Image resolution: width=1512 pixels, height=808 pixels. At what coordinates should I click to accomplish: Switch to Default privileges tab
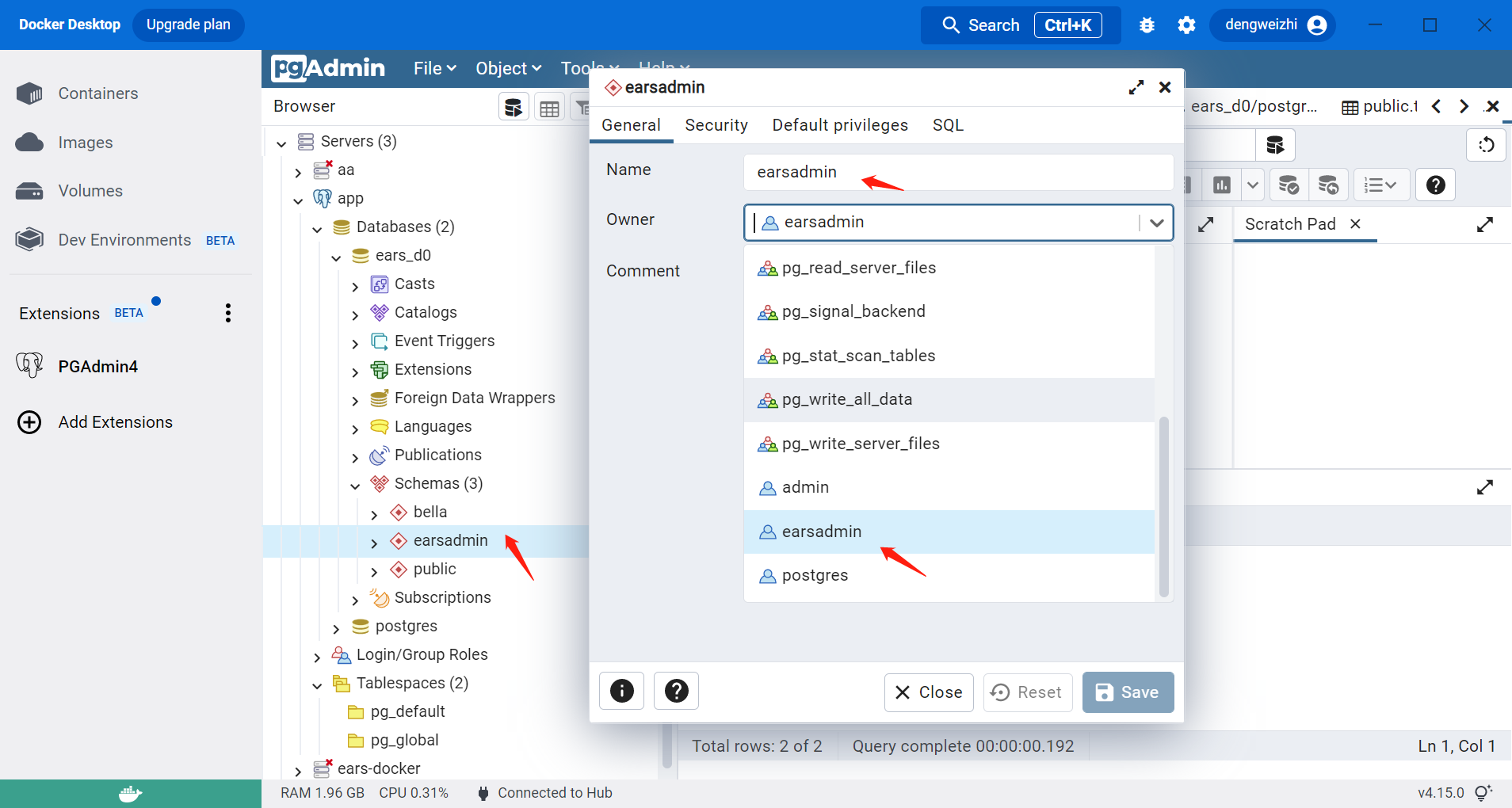tap(840, 125)
